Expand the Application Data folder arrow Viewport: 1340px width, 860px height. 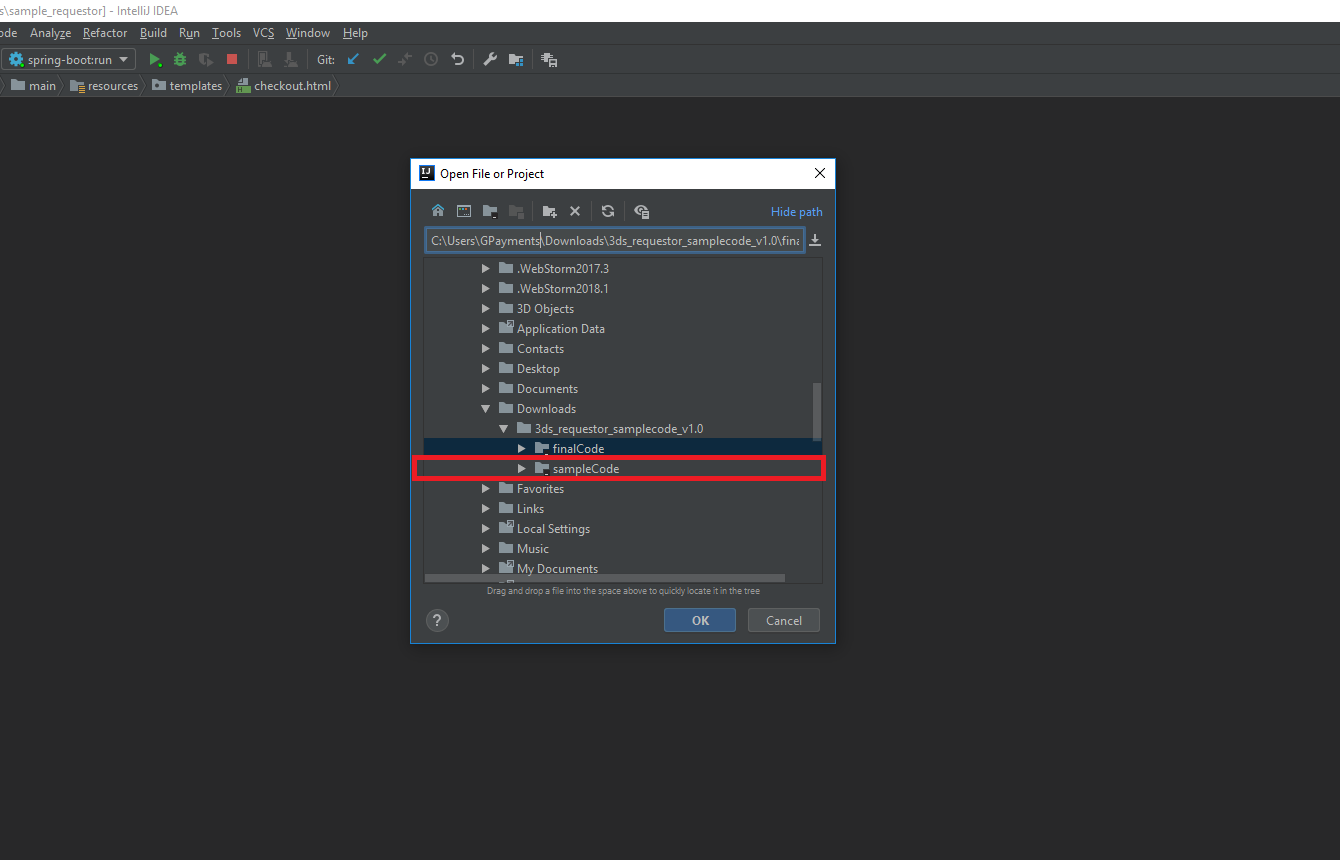point(486,329)
